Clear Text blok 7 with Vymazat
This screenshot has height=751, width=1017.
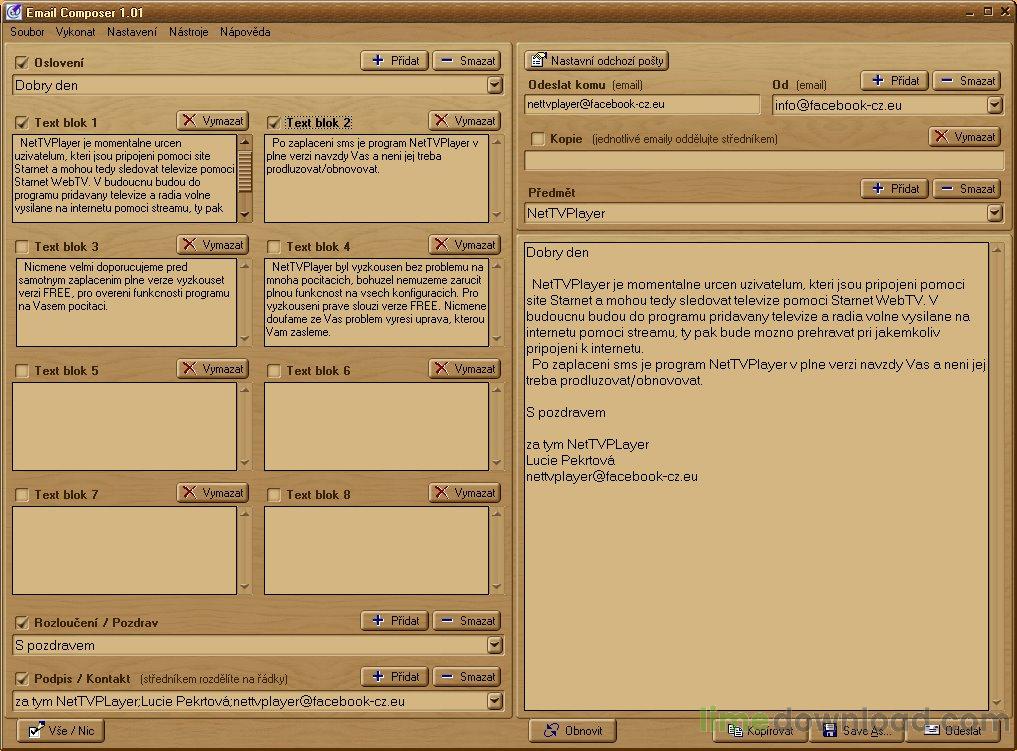[213, 492]
